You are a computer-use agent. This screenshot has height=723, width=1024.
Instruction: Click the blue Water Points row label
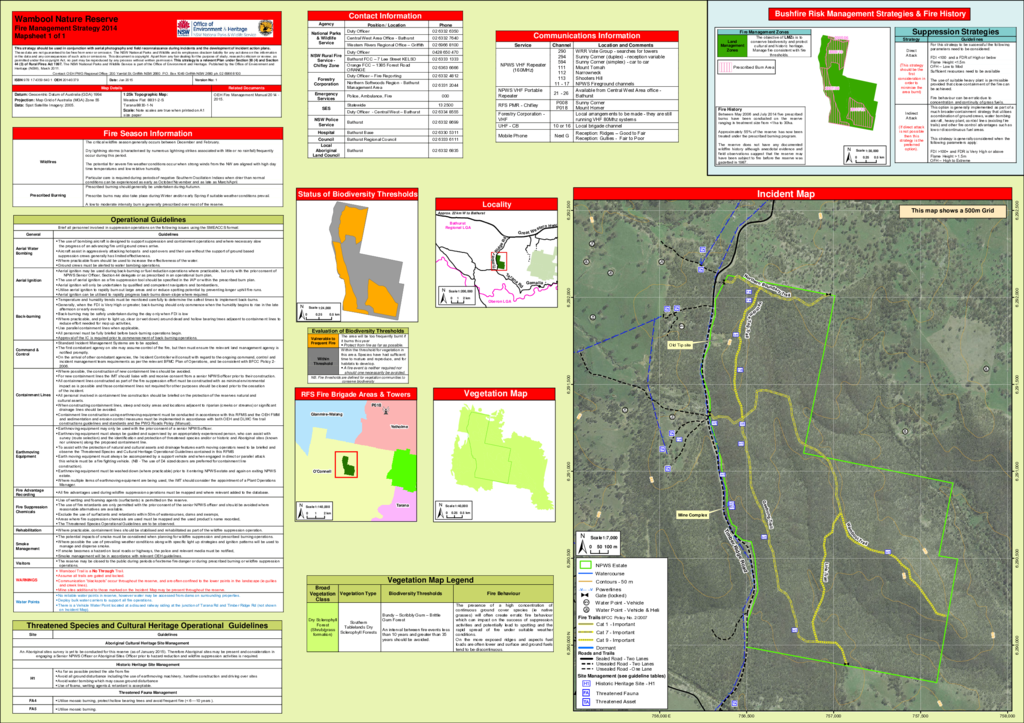pos(27,602)
